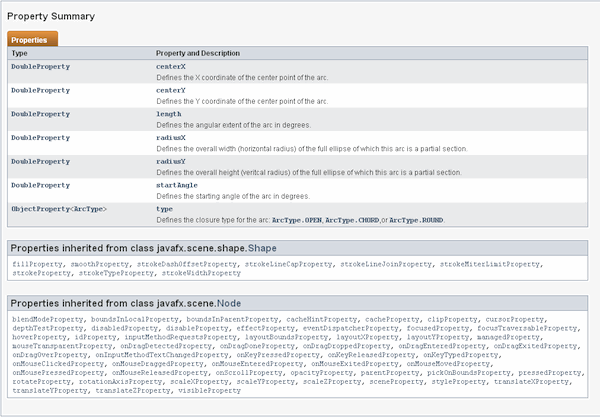Open the centerX property link
This screenshot has width=600, height=417.
coord(171,66)
